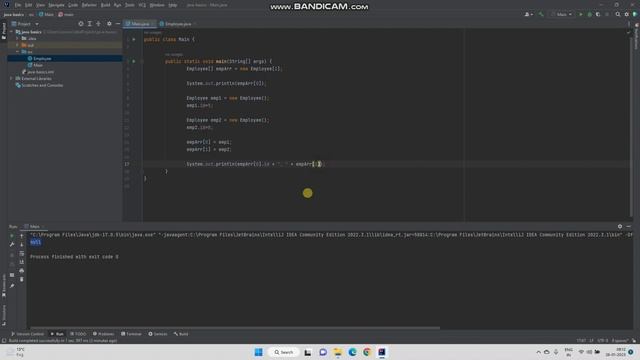Toggle Scroll to End in Run console
Screen dimensions: 640x360
pos(22,262)
